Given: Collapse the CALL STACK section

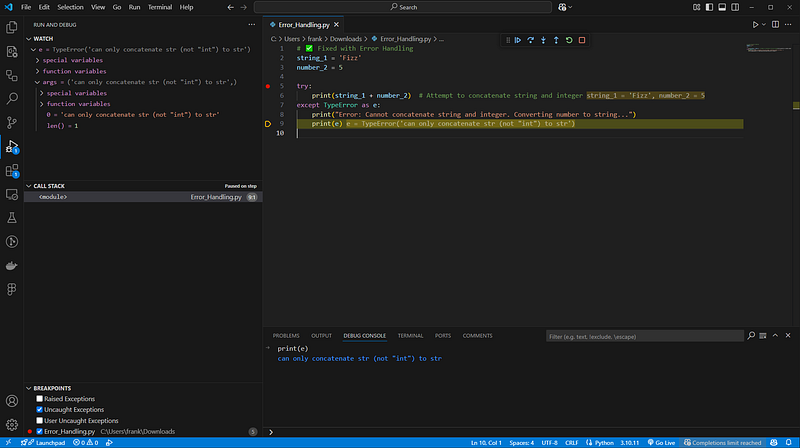Looking at the screenshot, I should tap(29, 186).
